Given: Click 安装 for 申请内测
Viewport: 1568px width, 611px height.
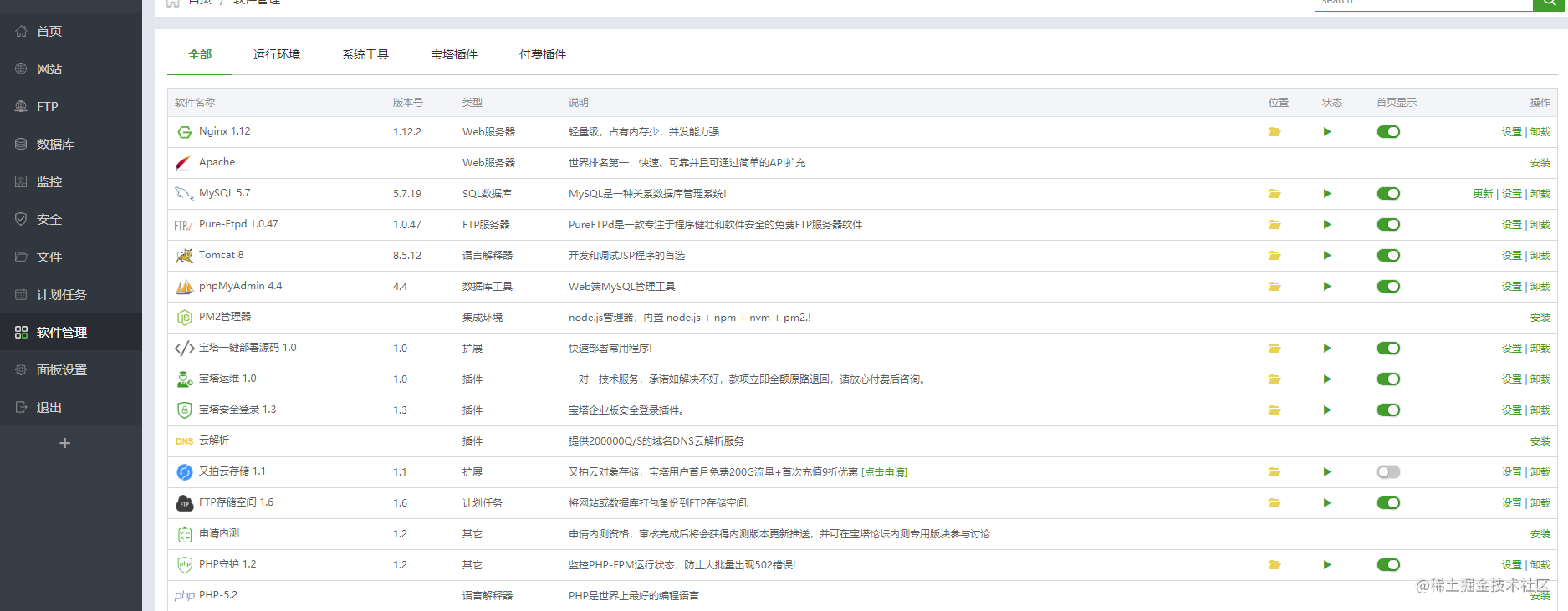Looking at the screenshot, I should 1540,534.
